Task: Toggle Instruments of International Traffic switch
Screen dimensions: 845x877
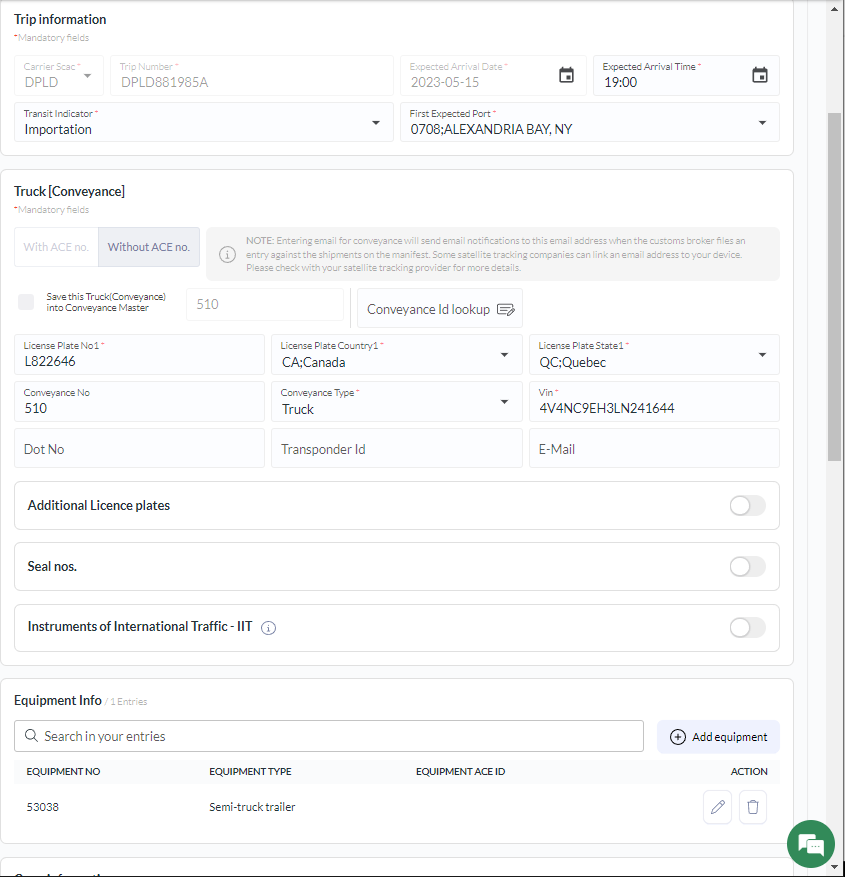Action: click(x=747, y=628)
